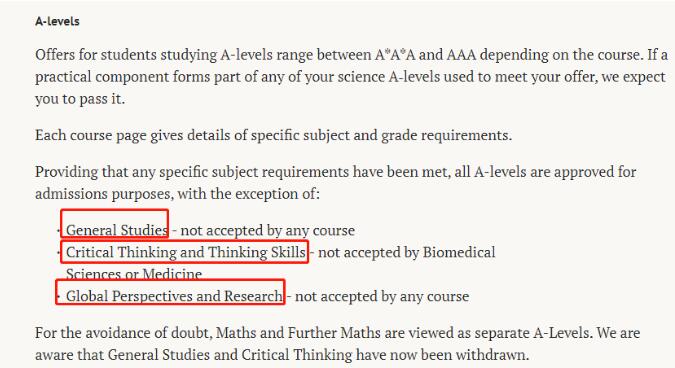Image resolution: width=675 pixels, height=368 pixels.
Task: Select the boxed General Studies text
Action: coord(117,230)
